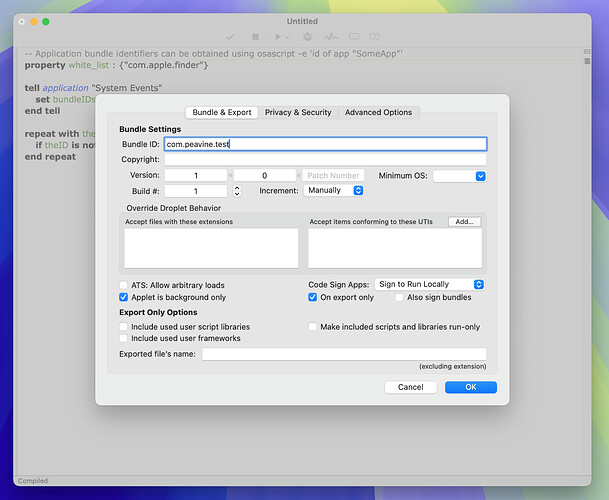This screenshot has height=500, width=609.
Task: Open the Run options chevron beside play
Action: pyautogui.click(x=287, y=37)
